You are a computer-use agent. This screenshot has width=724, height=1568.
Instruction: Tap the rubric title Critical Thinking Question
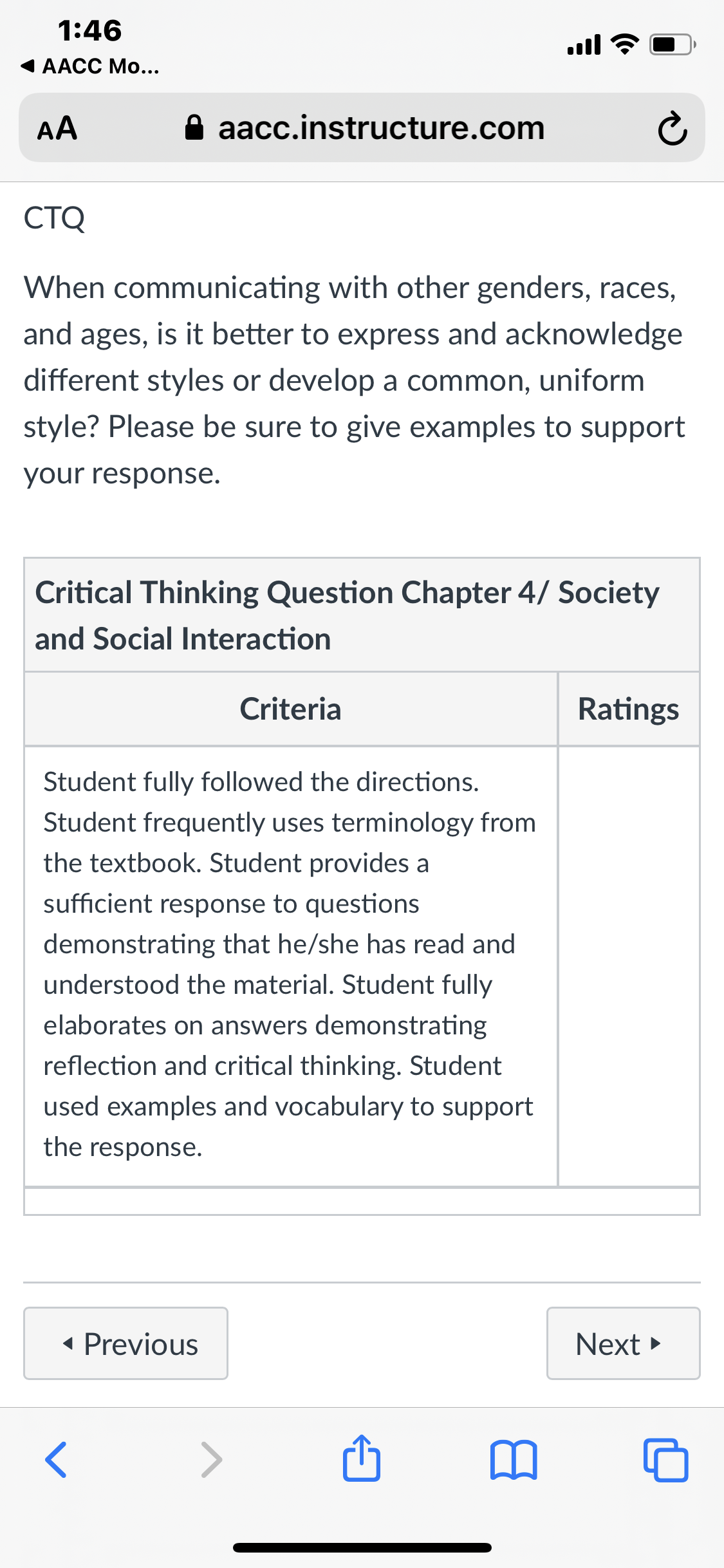coord(348,615)
